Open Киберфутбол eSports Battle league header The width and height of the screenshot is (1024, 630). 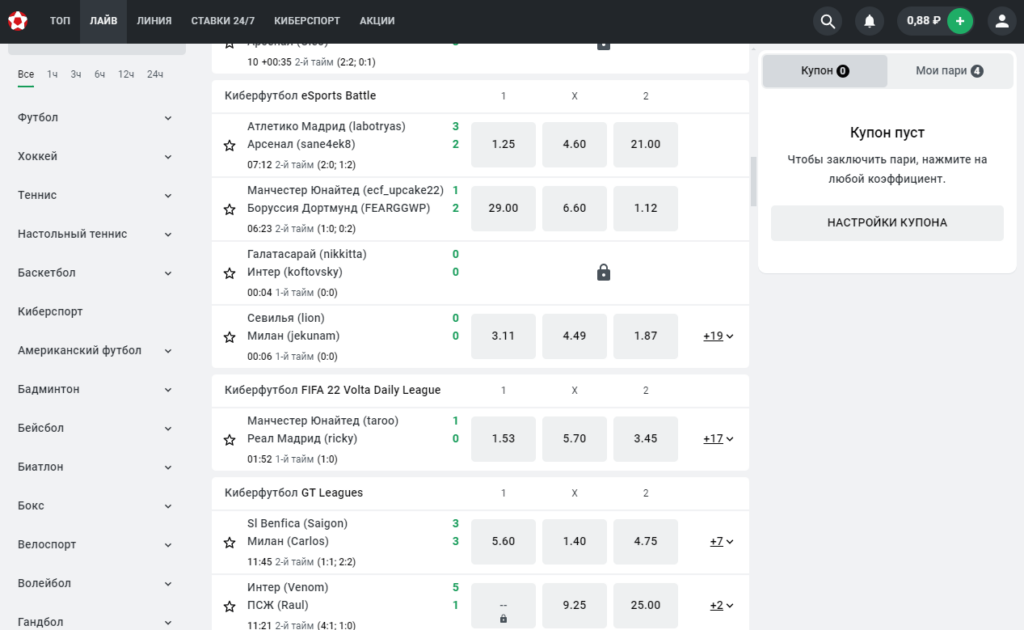click(x=300, y=96)
